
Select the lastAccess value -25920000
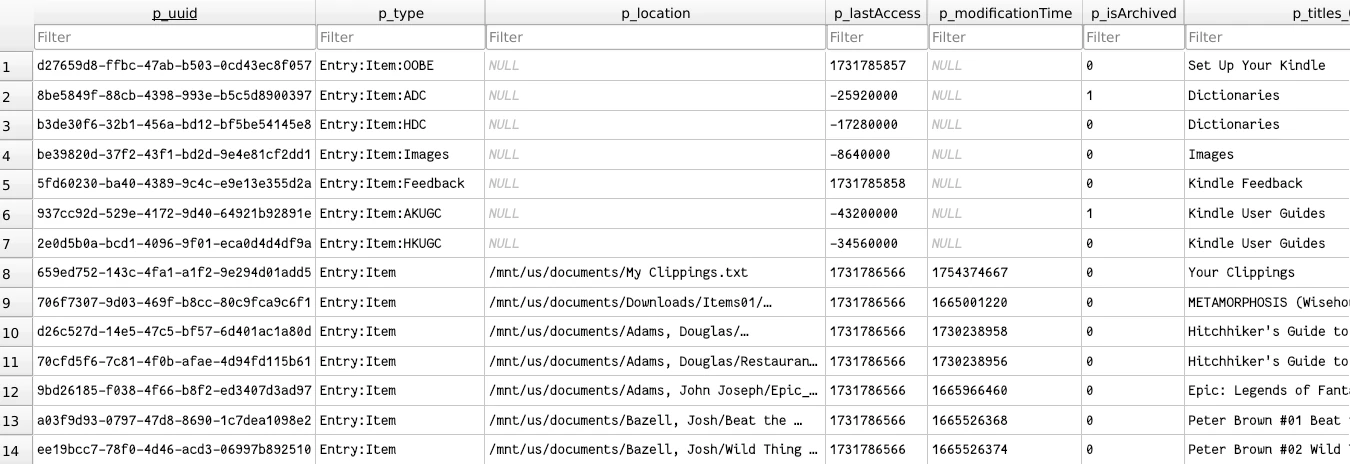pyautogui.click(x=877, y=96)
